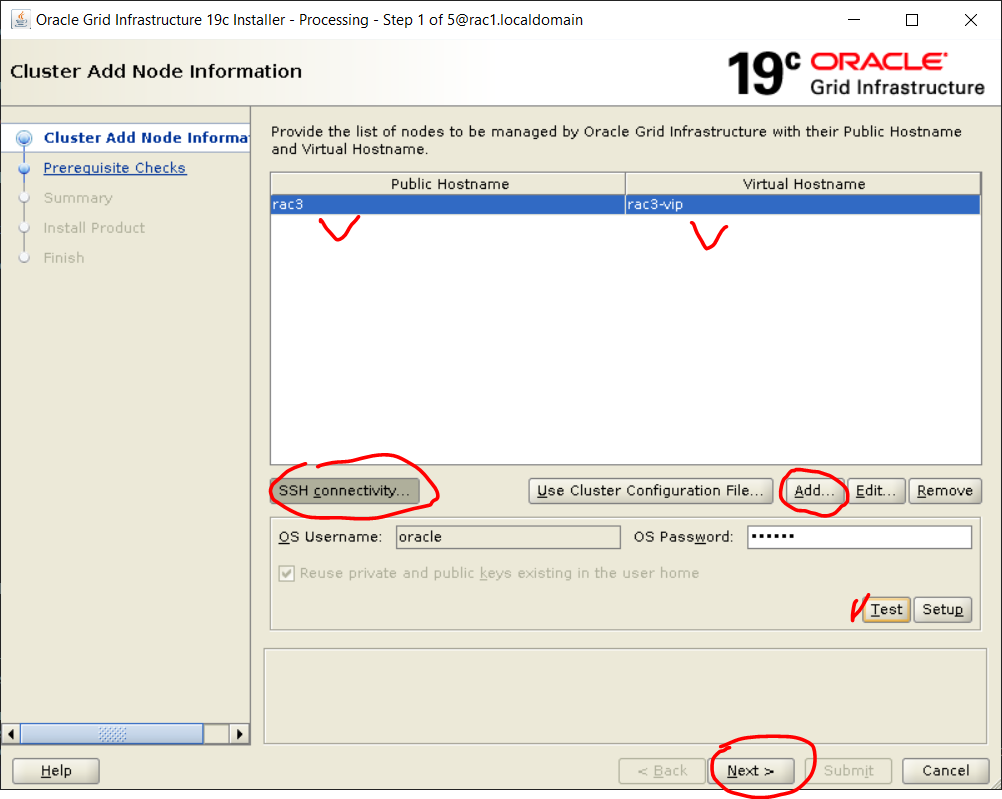This screenshot has width=1002, height=799.
Task: Click Setup for SSH connectivity
Action: point(942,610)
